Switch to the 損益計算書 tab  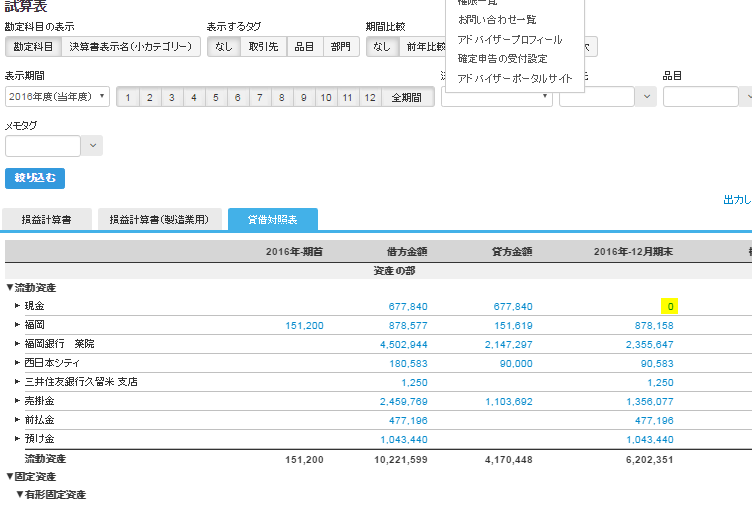[x=47, y=220]
